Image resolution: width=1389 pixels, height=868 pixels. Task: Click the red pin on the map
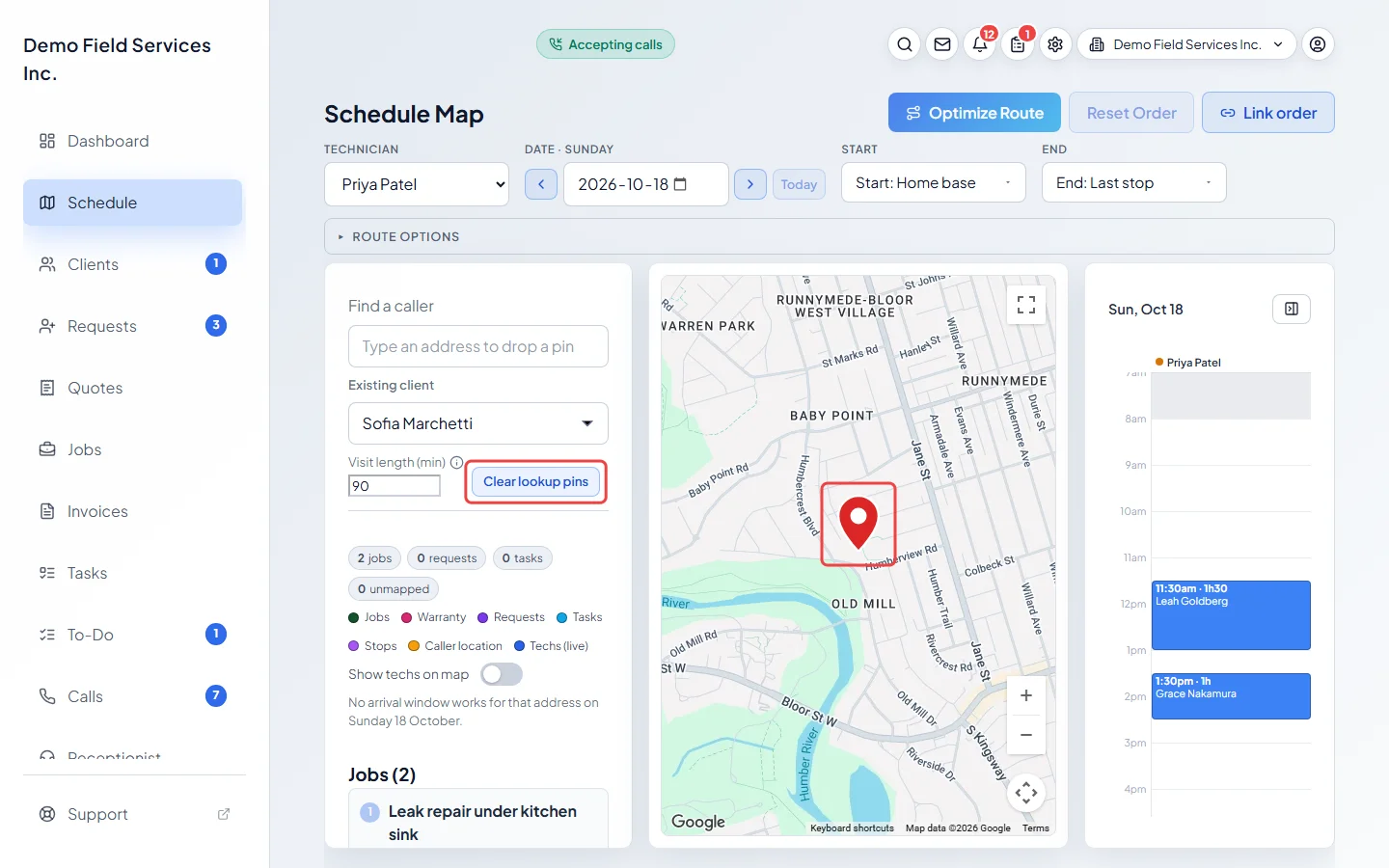(x=858, y=523)
